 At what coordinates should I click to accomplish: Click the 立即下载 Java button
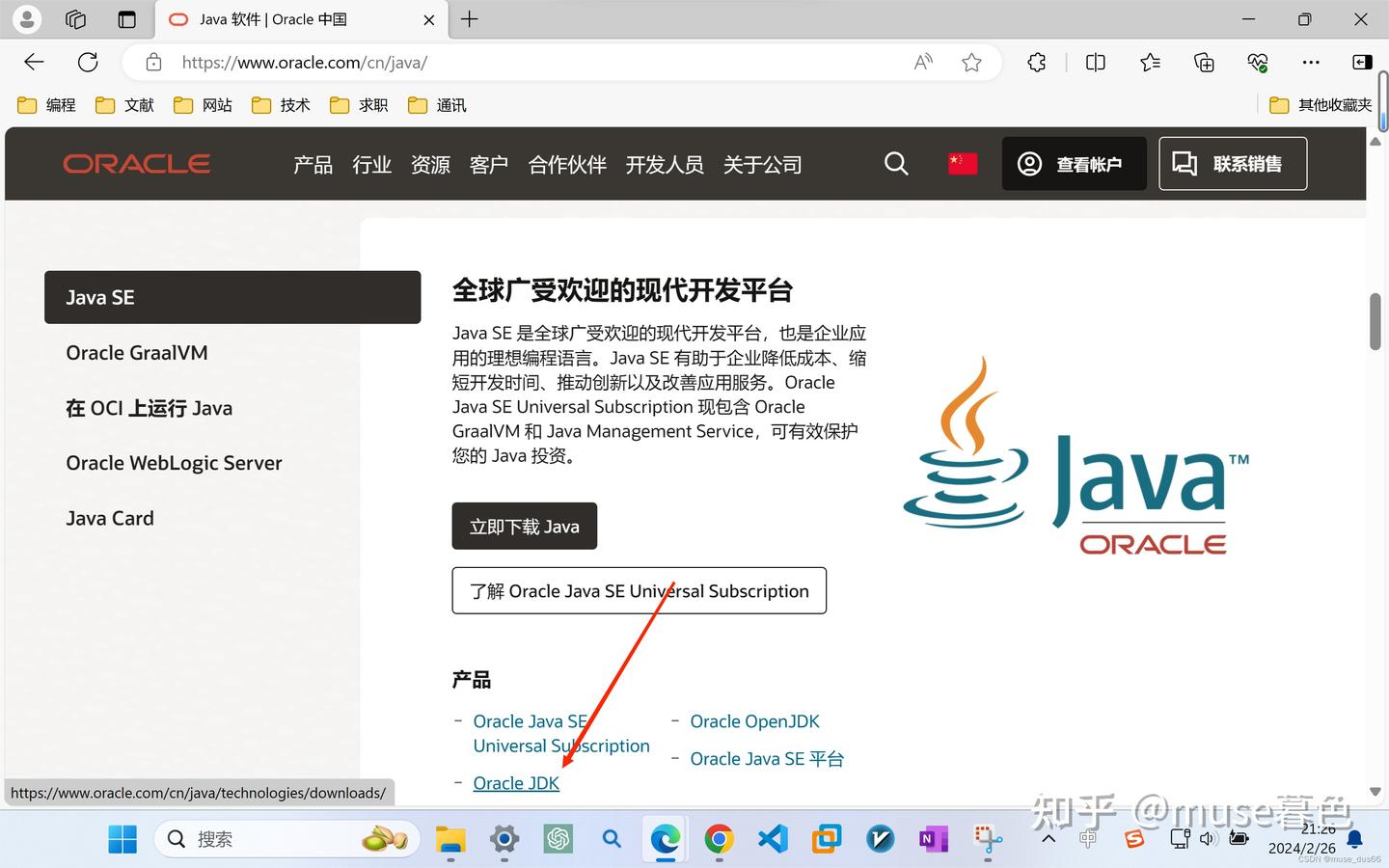524,526
